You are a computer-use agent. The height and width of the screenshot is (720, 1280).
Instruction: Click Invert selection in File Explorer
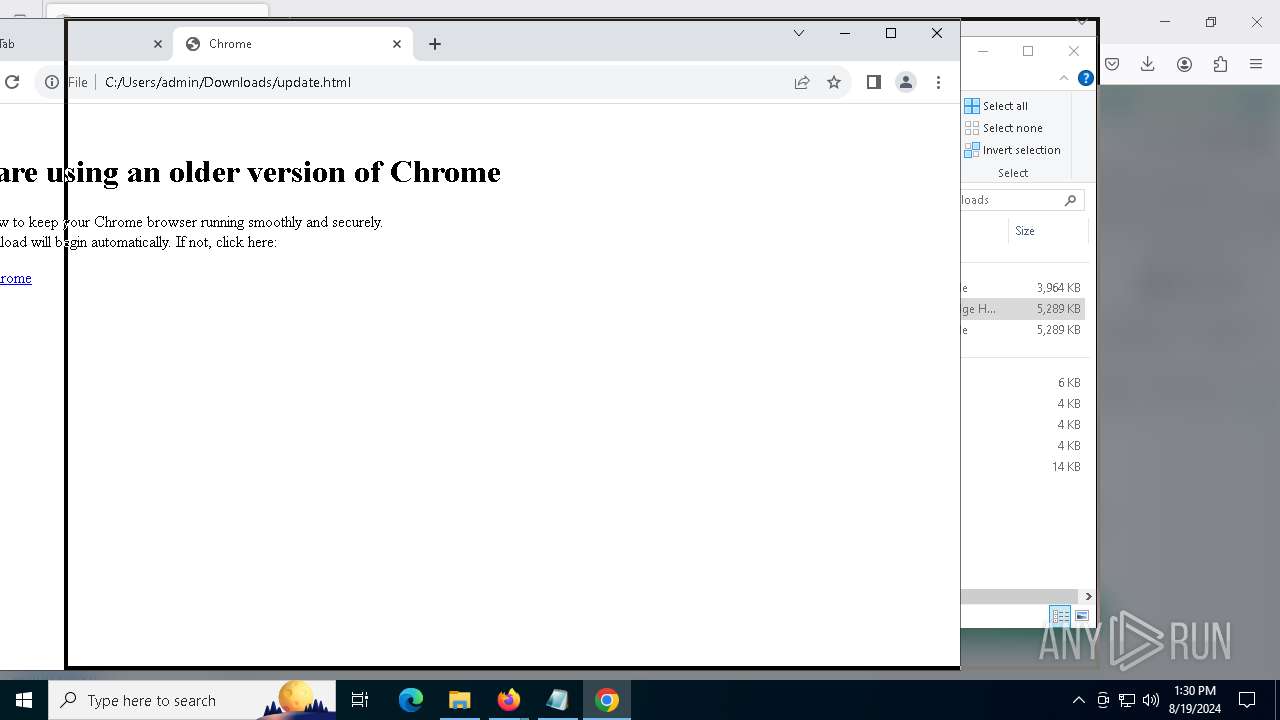pyautogui.click(x=1012, y=150)
